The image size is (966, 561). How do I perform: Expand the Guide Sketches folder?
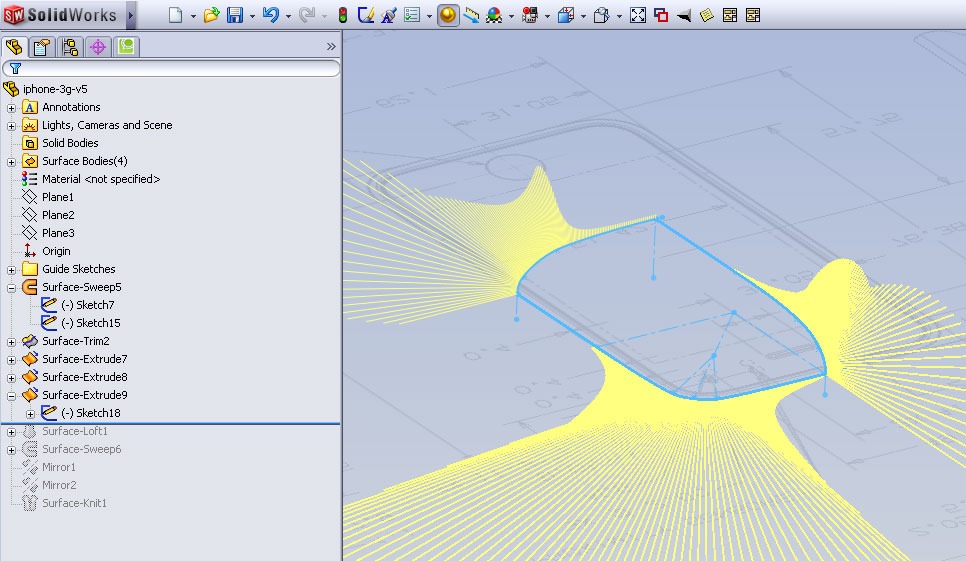(11, 270)
